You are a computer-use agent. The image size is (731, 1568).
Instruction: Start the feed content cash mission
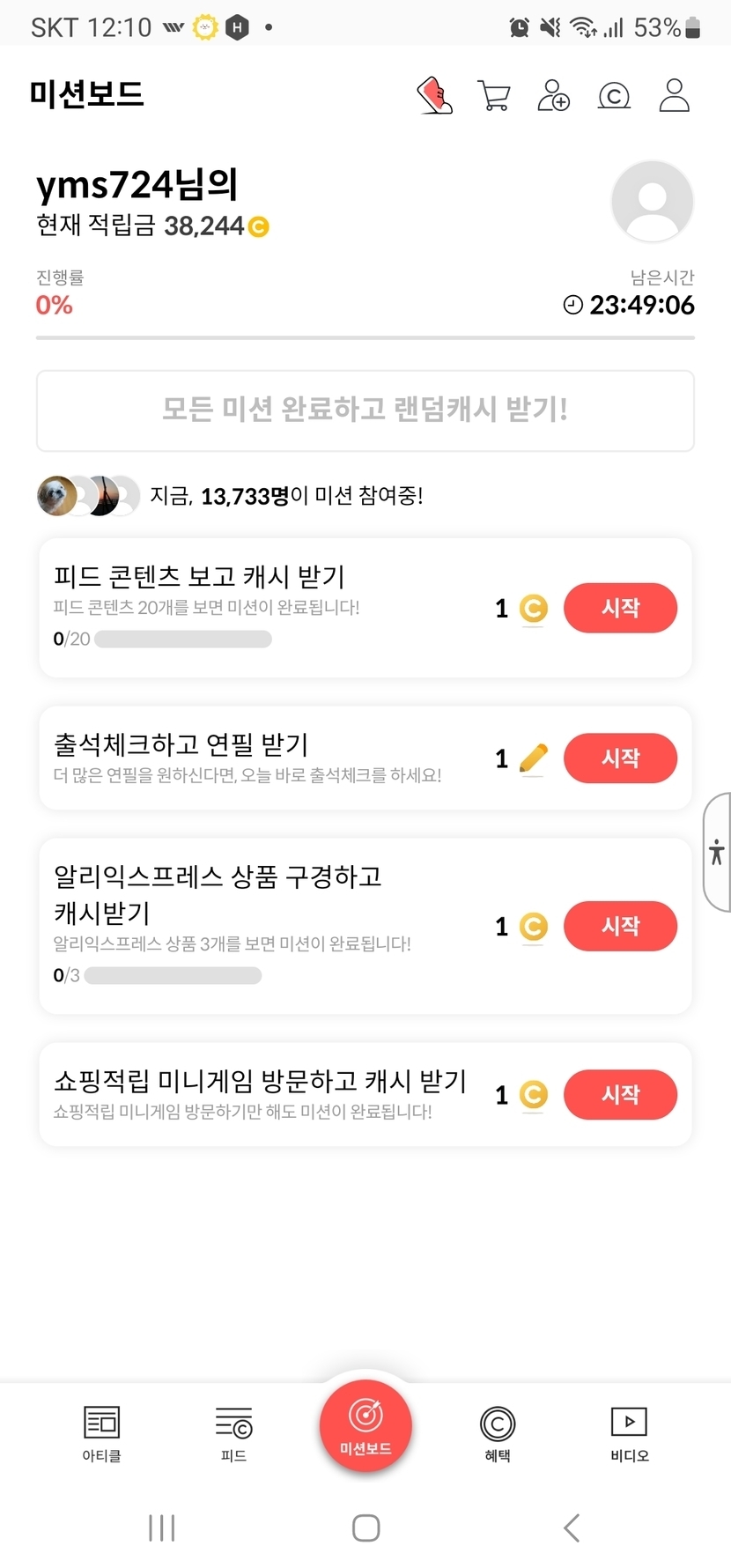620,608
